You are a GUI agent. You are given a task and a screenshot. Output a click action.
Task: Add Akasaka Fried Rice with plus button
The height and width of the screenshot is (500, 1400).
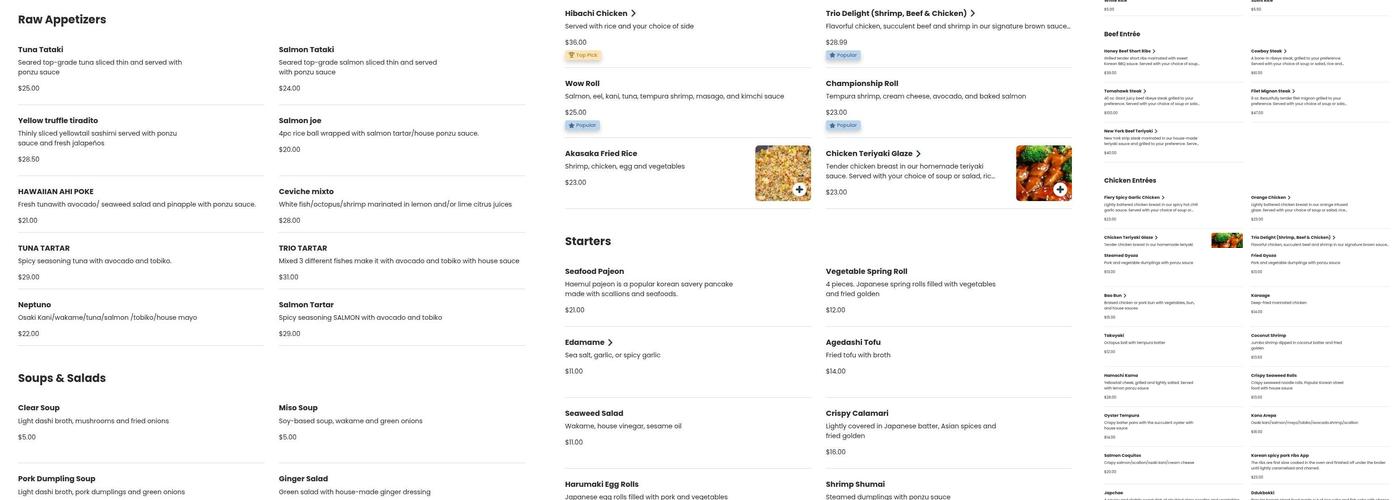click(x=799, y=189)
